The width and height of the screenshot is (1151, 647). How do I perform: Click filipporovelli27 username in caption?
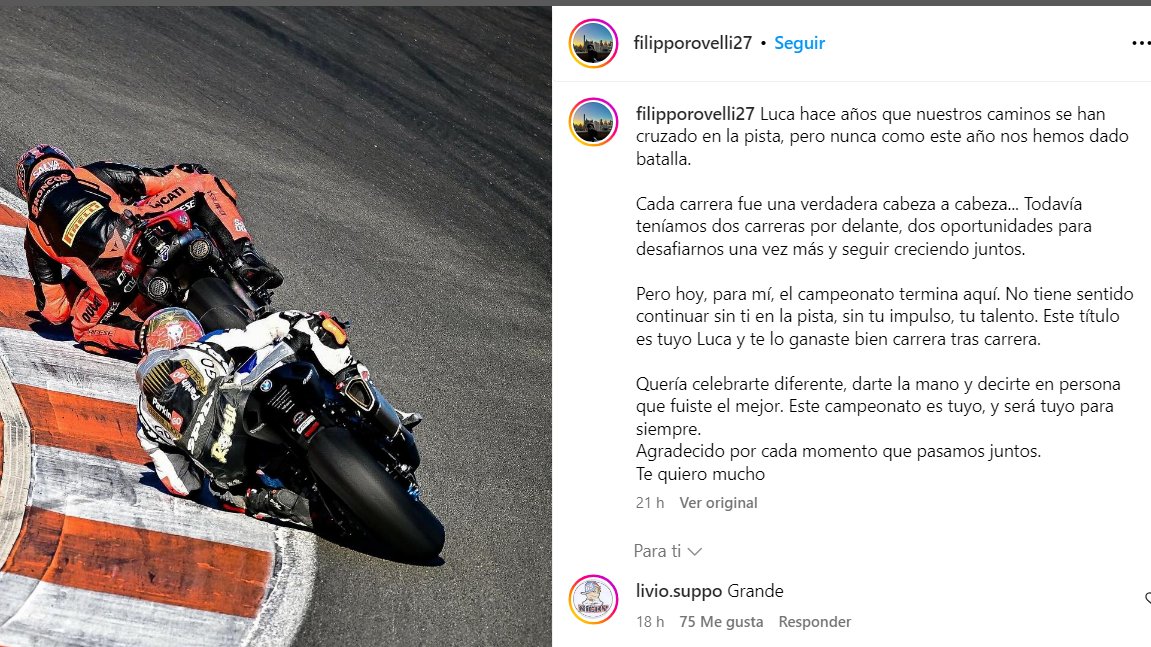[x=694, y=114]
